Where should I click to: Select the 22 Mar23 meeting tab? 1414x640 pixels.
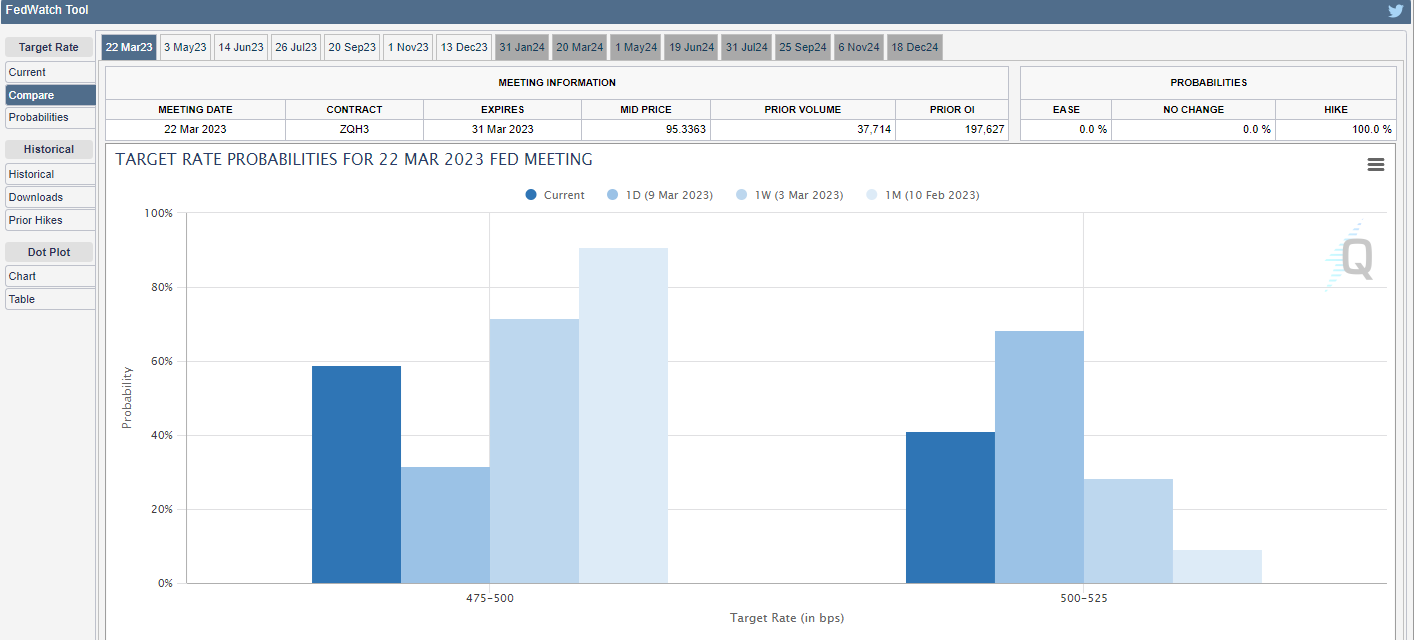click(x=129, y=47)
